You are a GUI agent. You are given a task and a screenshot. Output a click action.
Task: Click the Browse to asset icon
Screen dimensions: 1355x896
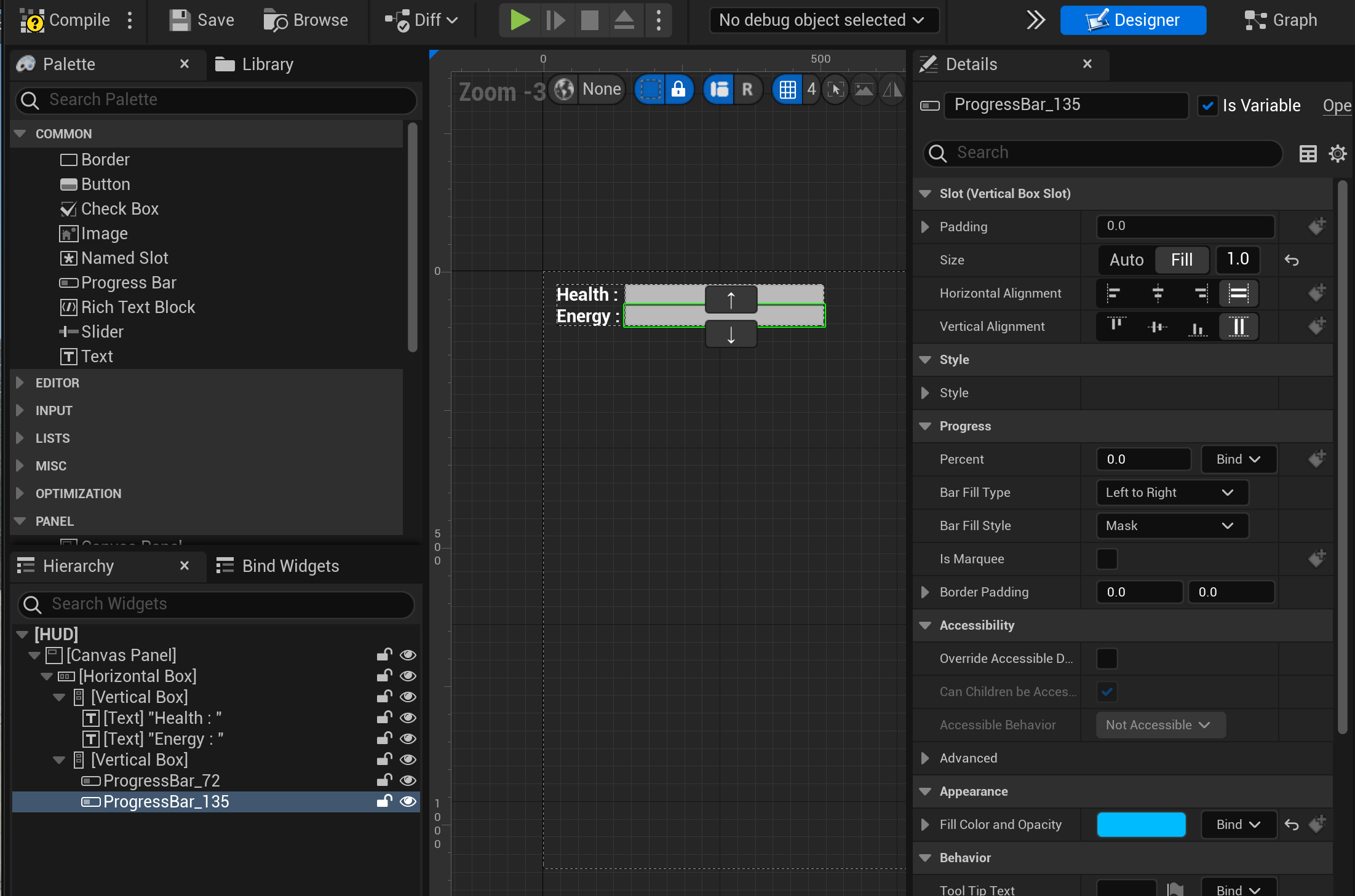pos(276,20)
